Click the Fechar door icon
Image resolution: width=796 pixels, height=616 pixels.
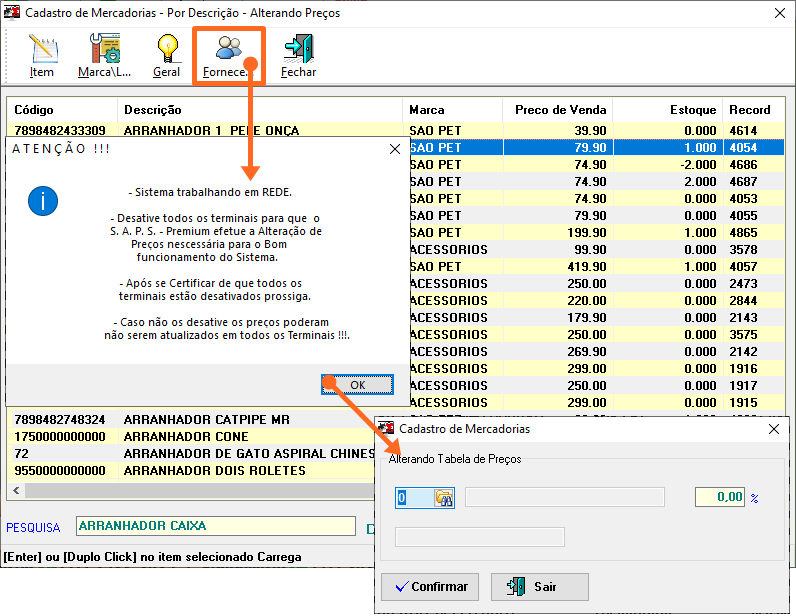pos(298,56)
